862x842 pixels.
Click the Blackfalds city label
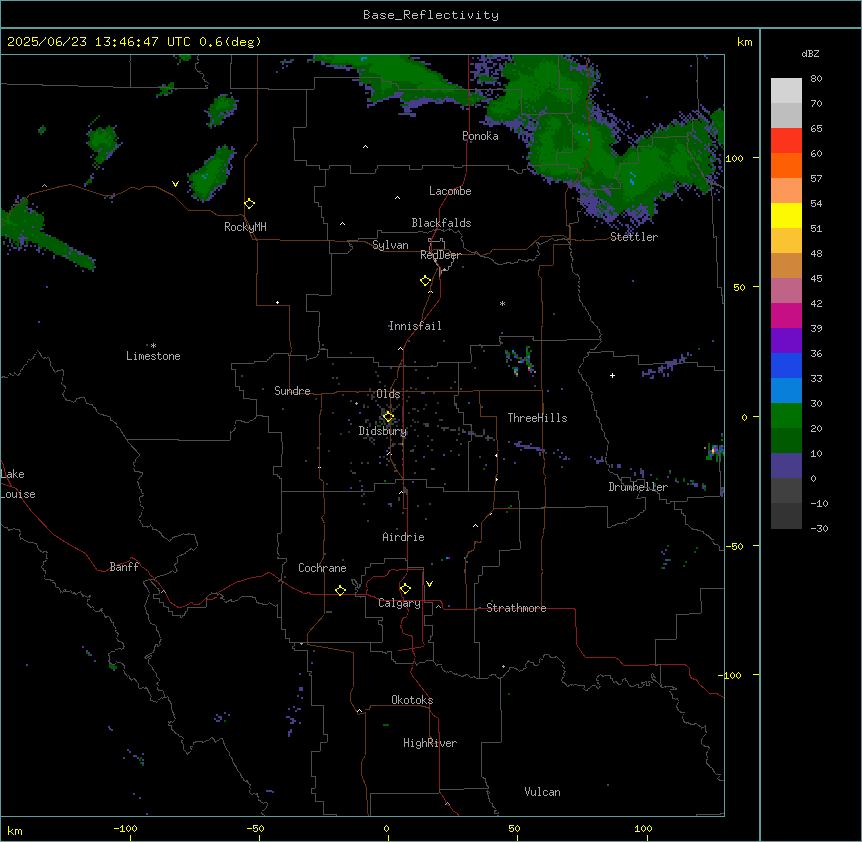(441, 223)
